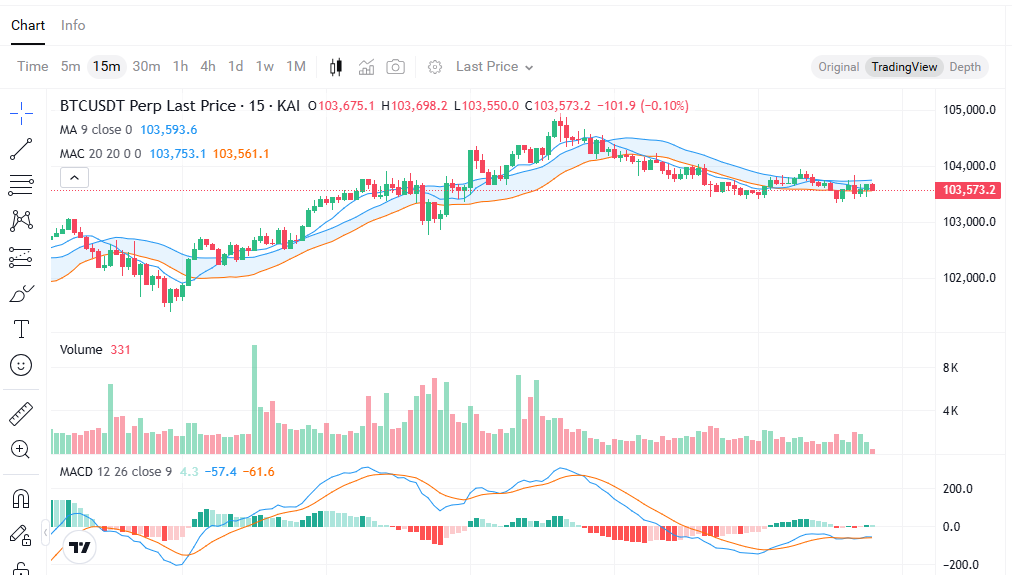Toggle lock all drawings padlock
1012x575 pixels.
click(x=21, y=569)
